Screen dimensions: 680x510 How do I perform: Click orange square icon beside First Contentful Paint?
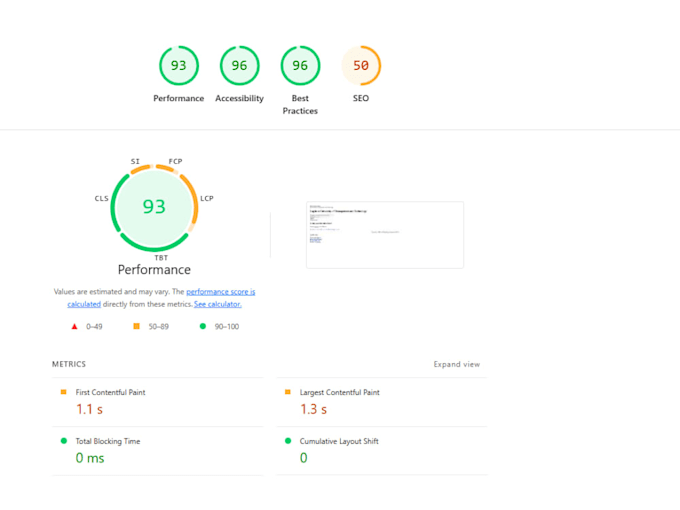pos(63,392)
